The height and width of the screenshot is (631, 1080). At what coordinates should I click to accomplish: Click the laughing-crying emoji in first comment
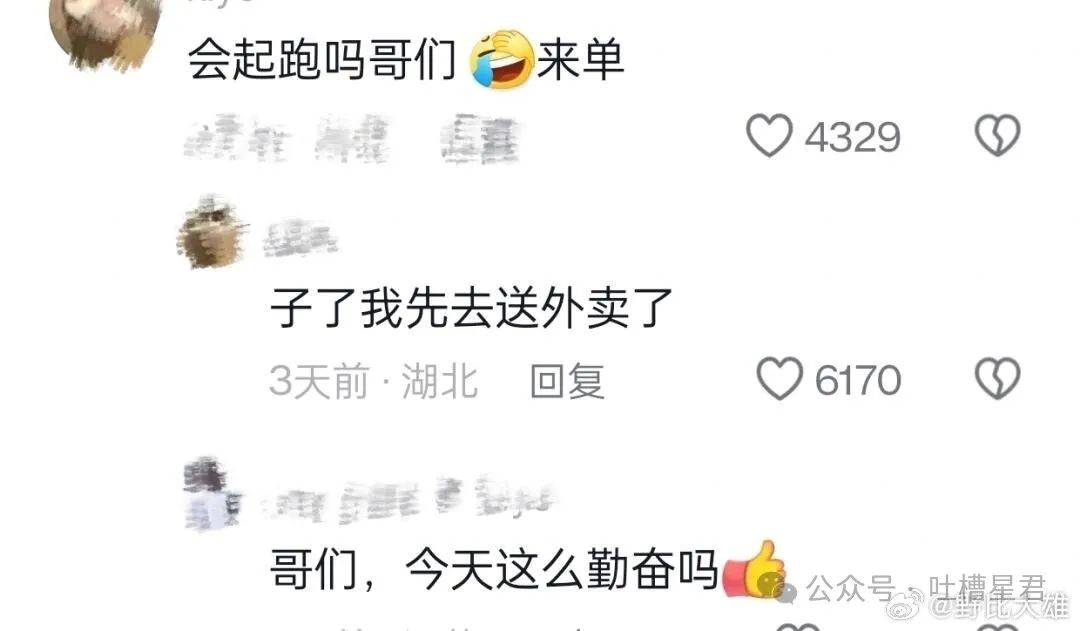click(503, 59)
